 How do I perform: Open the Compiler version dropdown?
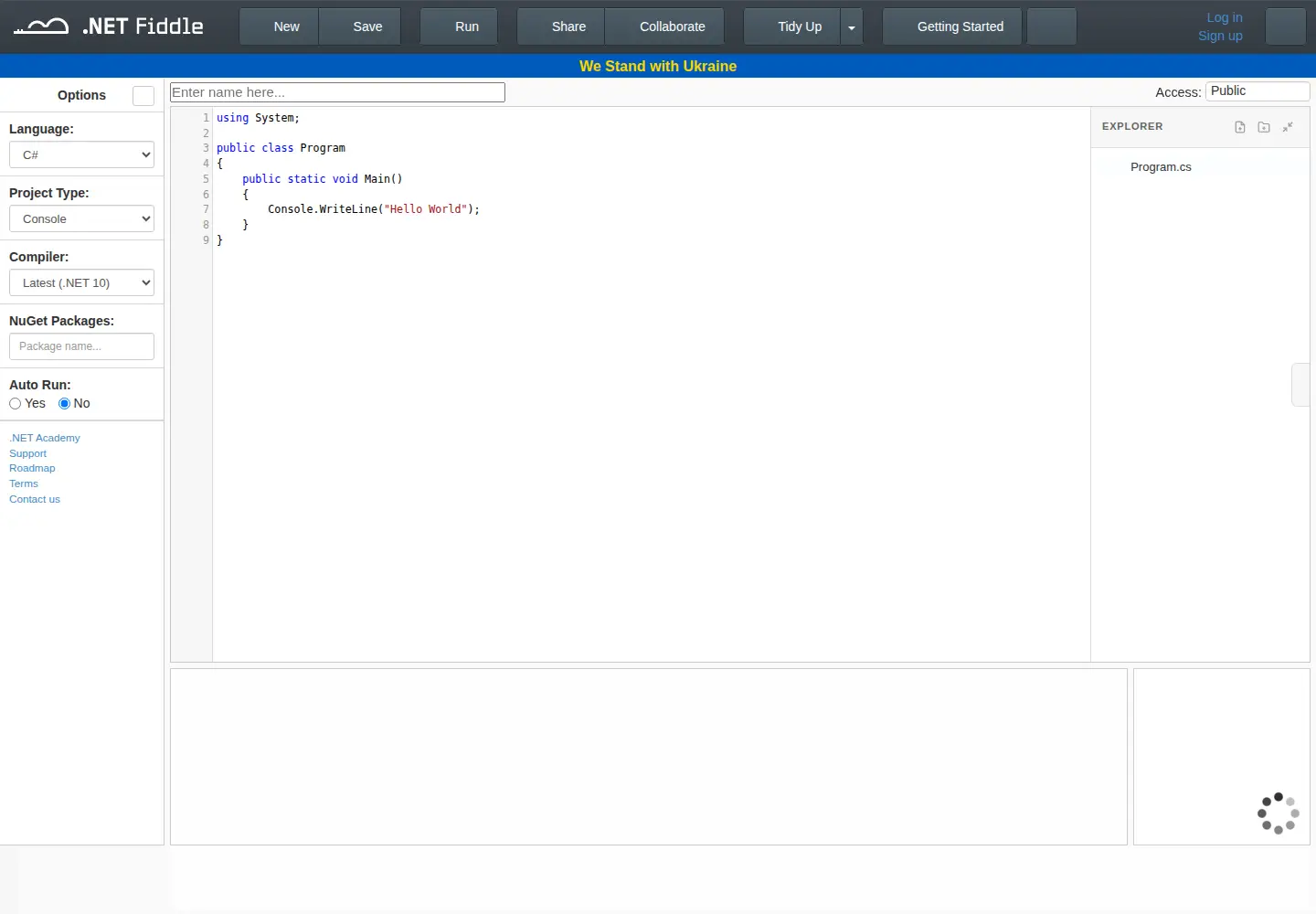tap(81, 282)
